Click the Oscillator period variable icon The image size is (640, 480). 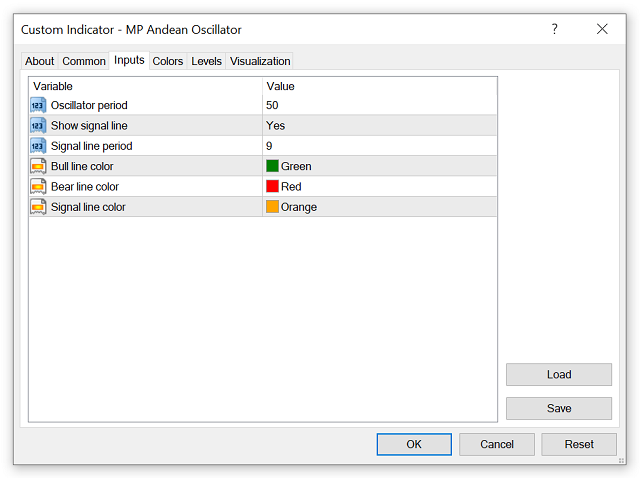click(38, 105)
